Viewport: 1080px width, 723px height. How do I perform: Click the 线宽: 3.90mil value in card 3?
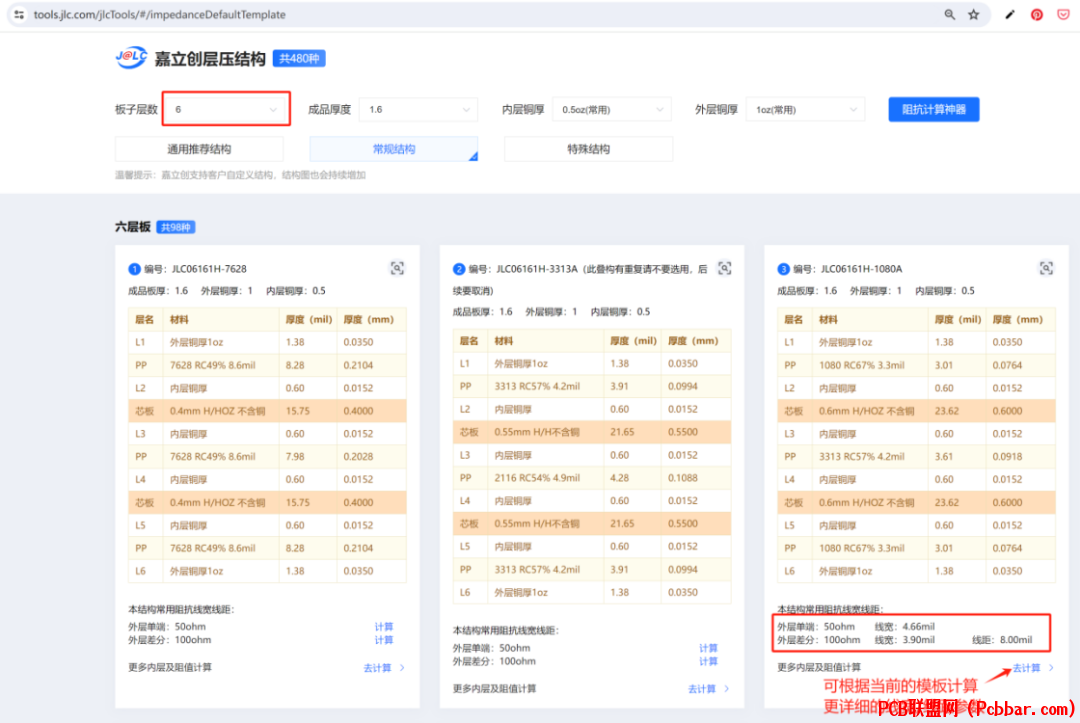pos(904,640)
